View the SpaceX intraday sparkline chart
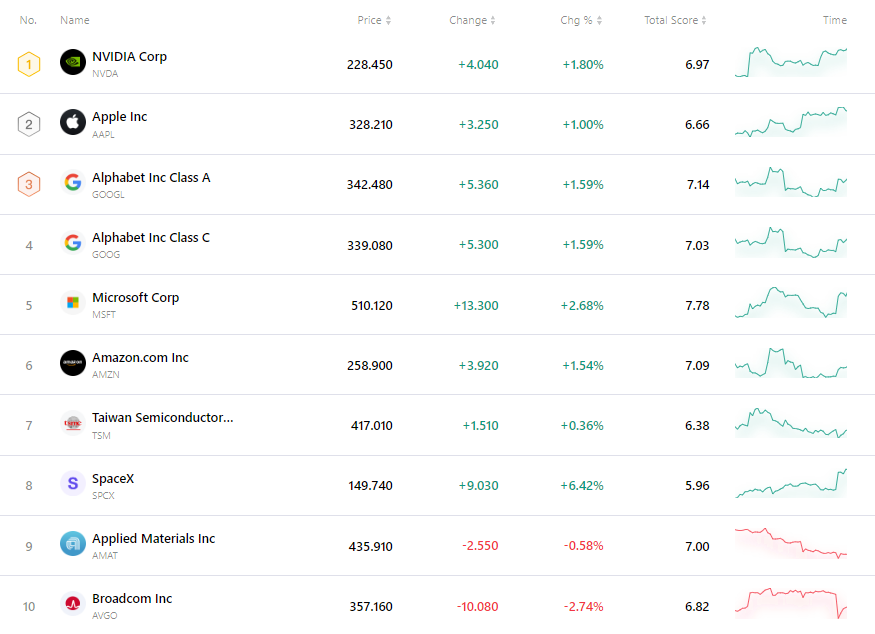The image size is (875, 634). point(791,483)
